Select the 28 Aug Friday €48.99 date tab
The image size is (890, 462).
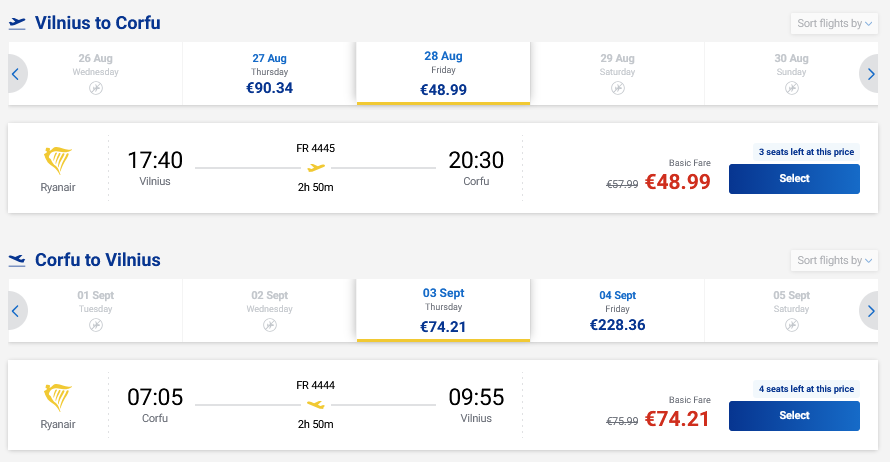click(443, 73)
